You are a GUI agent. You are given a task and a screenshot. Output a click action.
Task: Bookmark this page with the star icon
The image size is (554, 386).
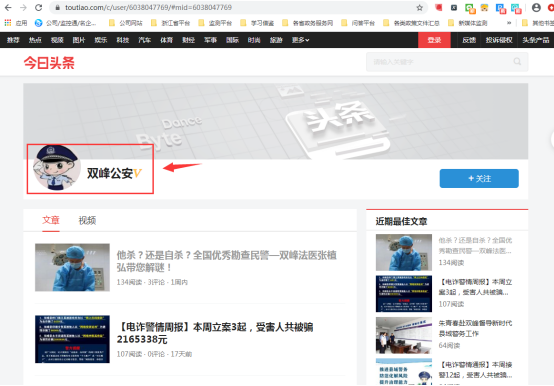[419, 7]
